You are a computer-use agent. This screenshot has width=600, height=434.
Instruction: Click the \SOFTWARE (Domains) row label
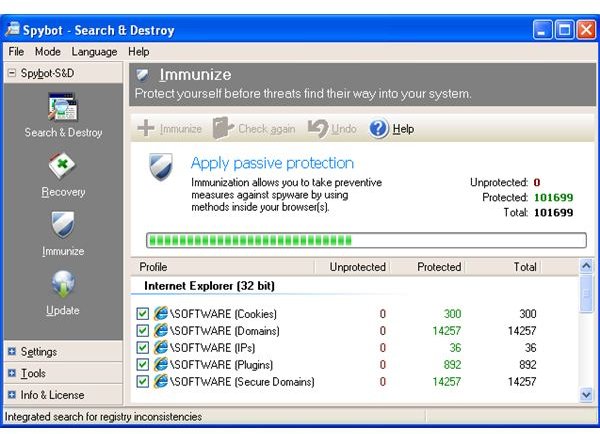point(225,331)
